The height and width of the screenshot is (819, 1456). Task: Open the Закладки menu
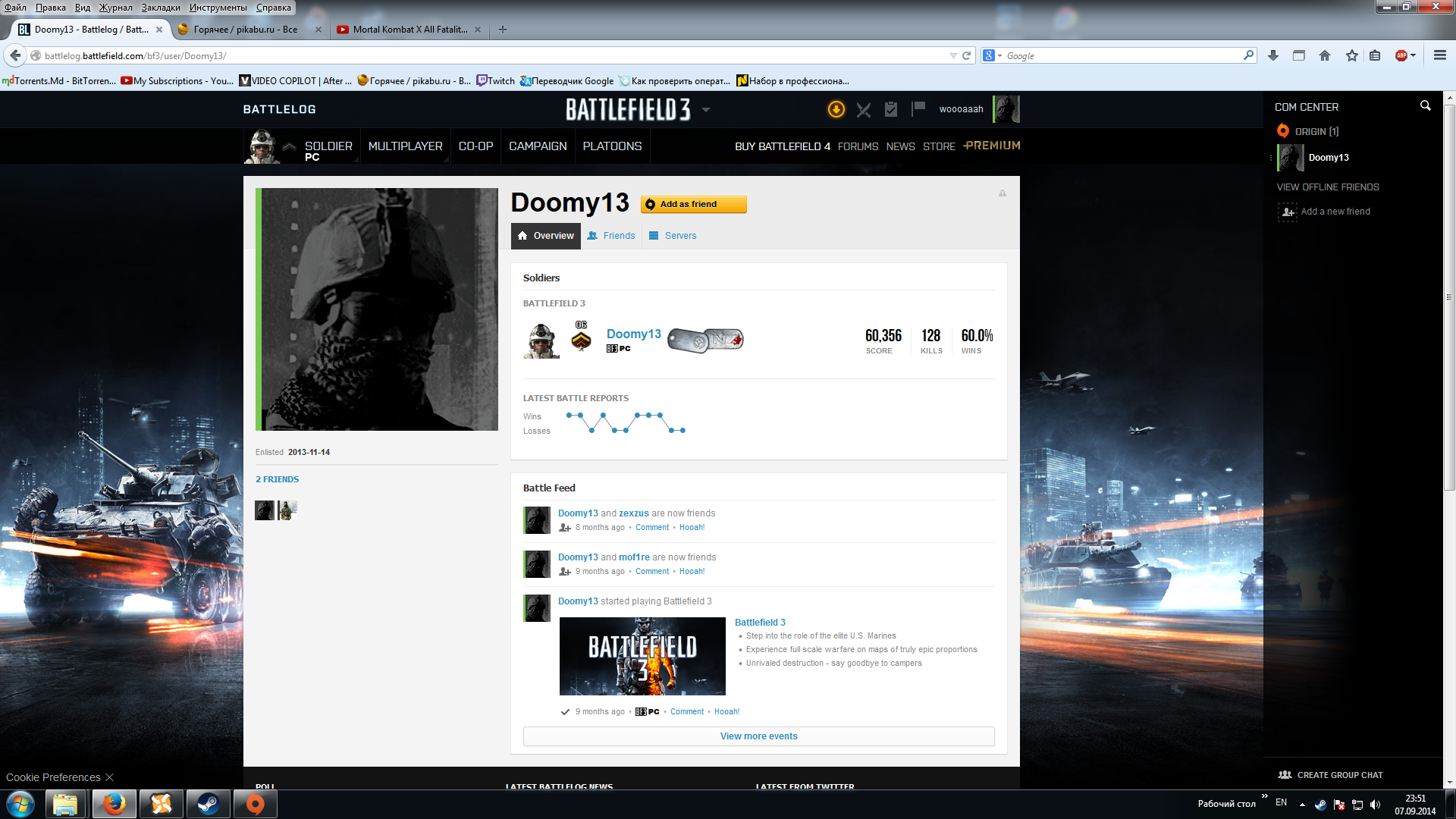point(161,8)
